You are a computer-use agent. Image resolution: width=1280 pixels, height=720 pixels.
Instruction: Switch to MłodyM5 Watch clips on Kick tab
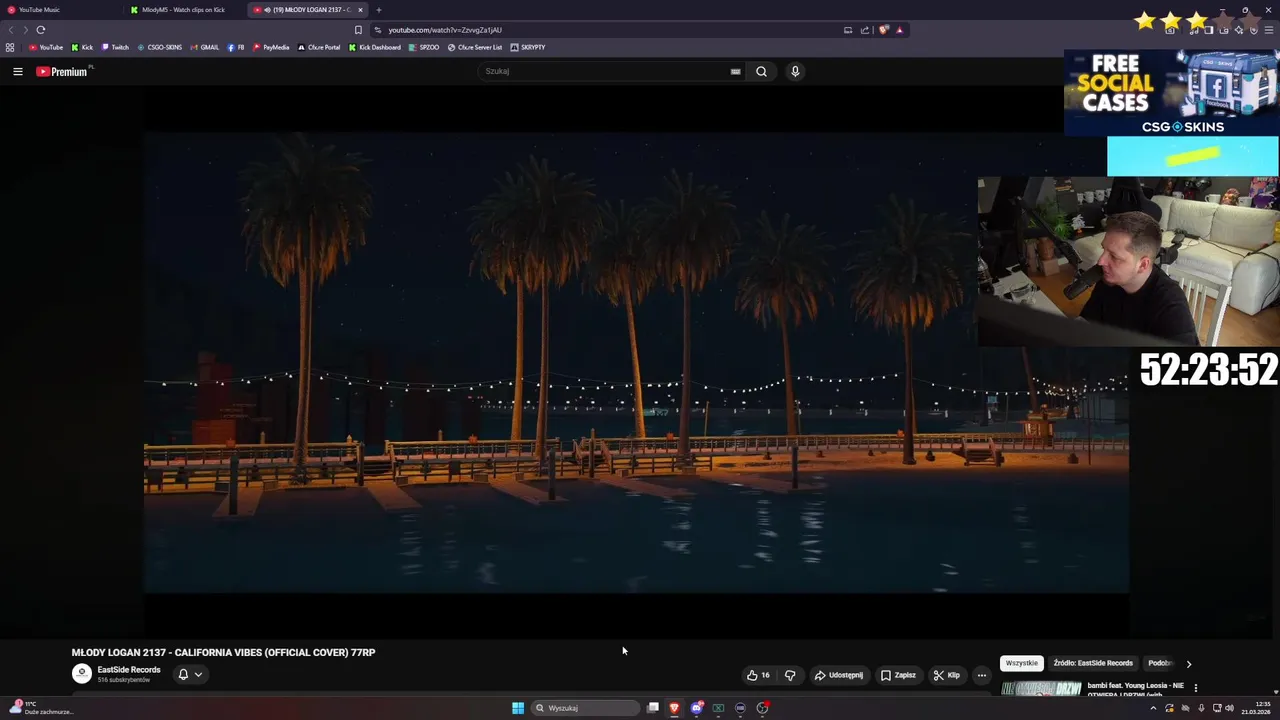tap(182, 10)
